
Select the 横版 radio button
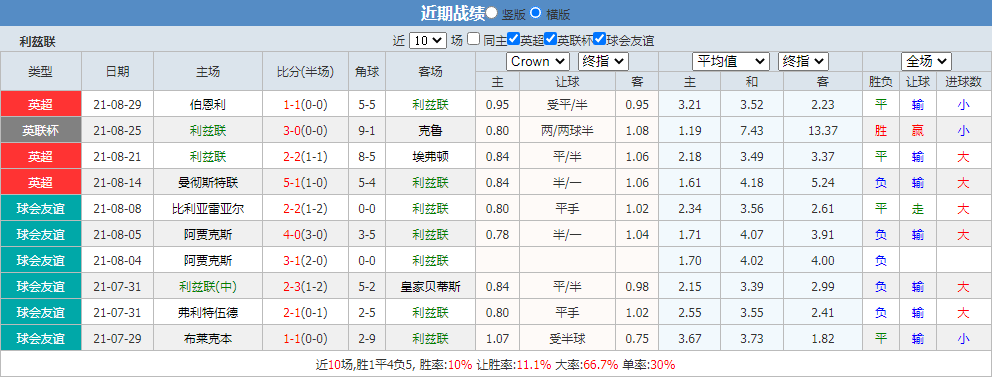pos(536,12)
